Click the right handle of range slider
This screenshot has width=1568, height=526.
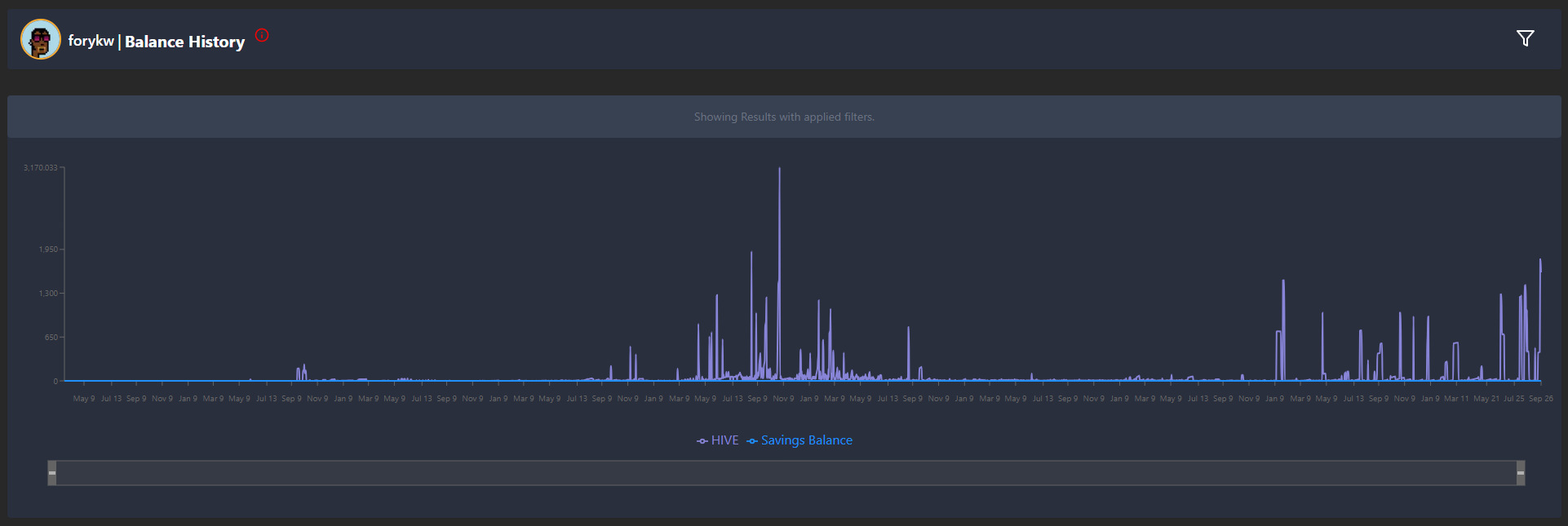click(1520, 473)
